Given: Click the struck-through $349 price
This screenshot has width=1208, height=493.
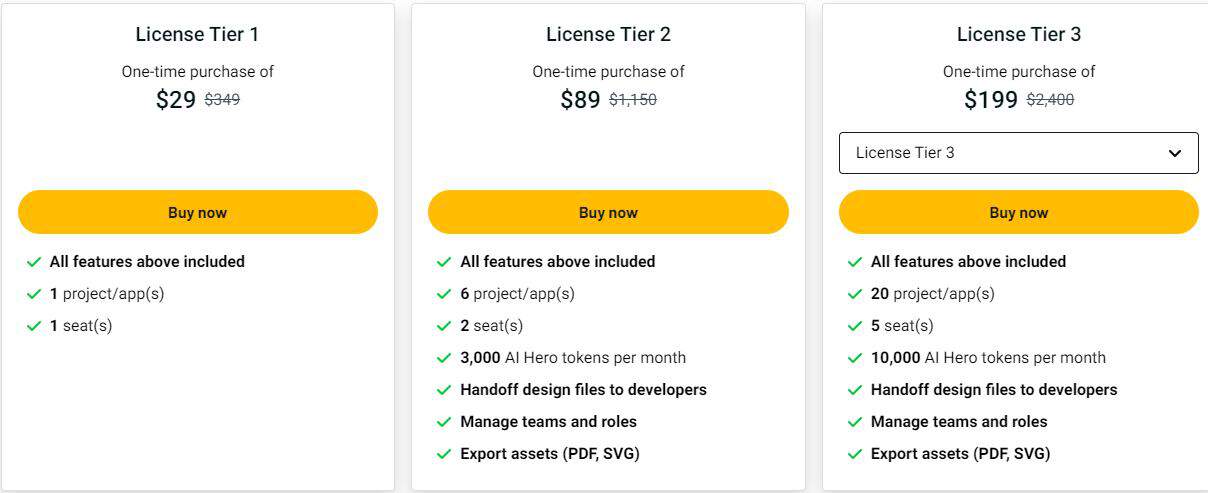Looking at the screenshot, I should click(x=222, y=100).
